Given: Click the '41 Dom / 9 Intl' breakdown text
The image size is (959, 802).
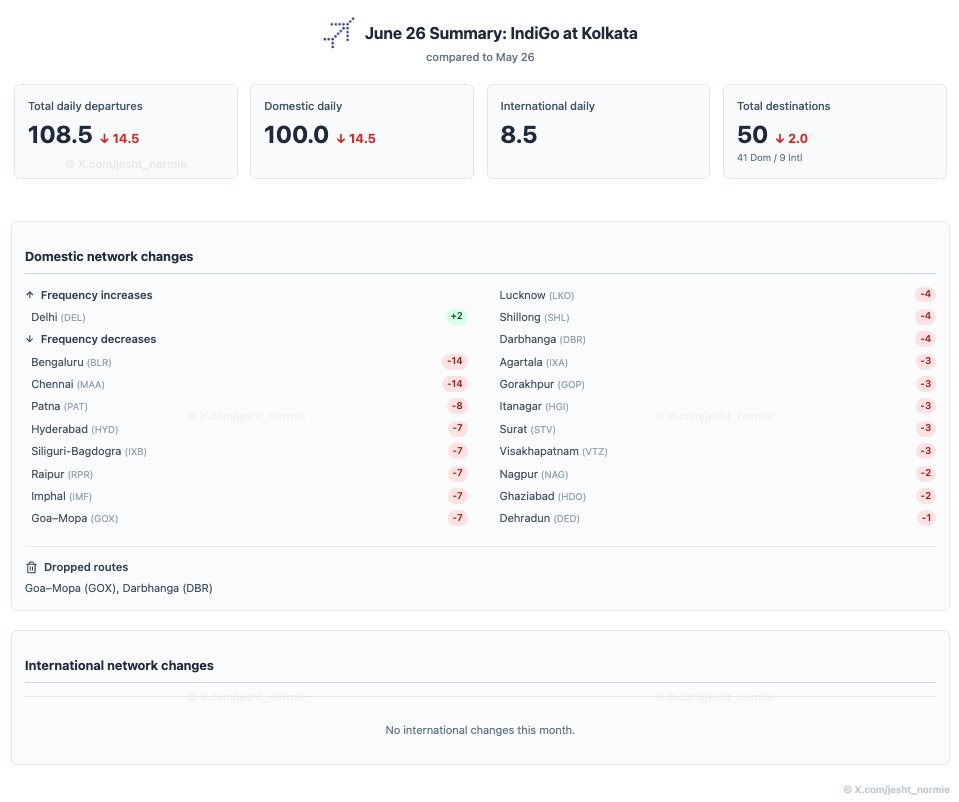Looking at the screenshot, I should point(769,158).
